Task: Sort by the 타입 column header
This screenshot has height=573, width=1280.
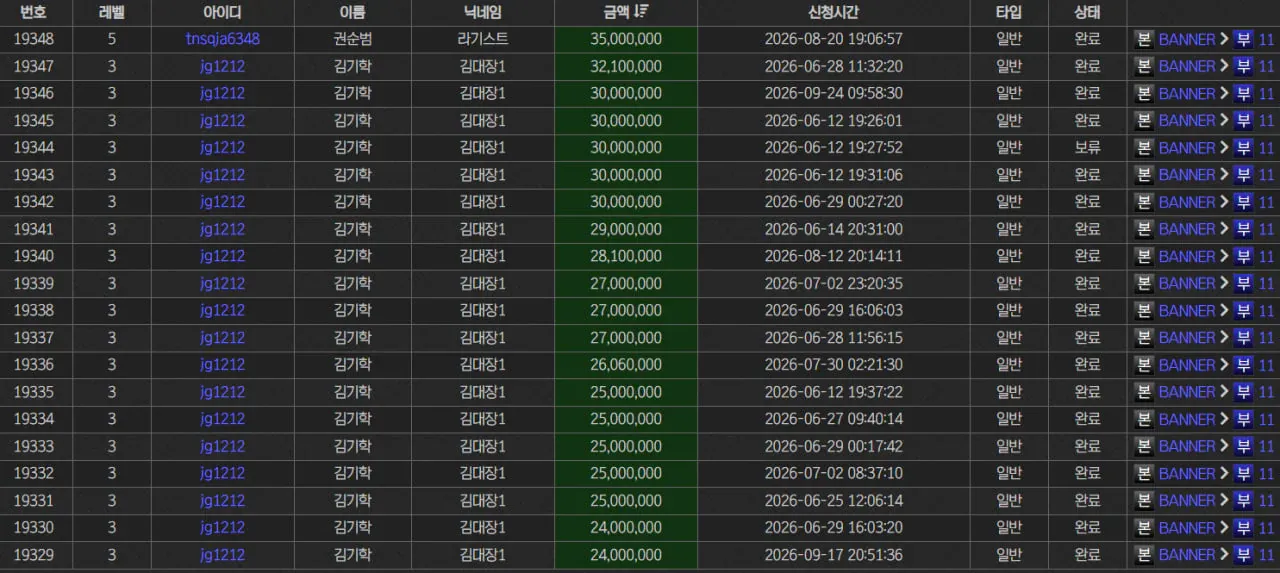Action: (1009, 12)
